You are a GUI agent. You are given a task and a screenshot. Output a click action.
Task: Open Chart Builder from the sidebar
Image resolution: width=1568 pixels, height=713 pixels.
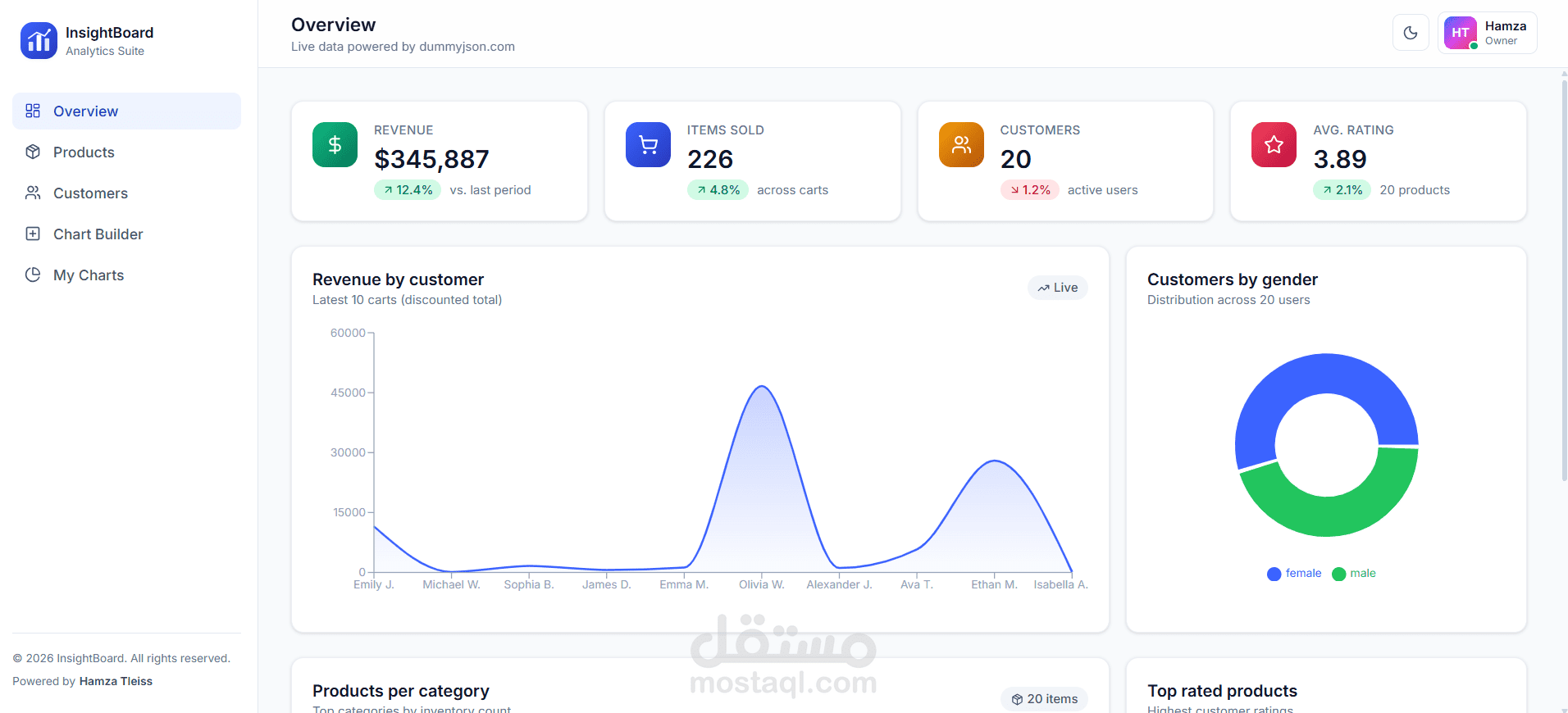click(126, 234)
